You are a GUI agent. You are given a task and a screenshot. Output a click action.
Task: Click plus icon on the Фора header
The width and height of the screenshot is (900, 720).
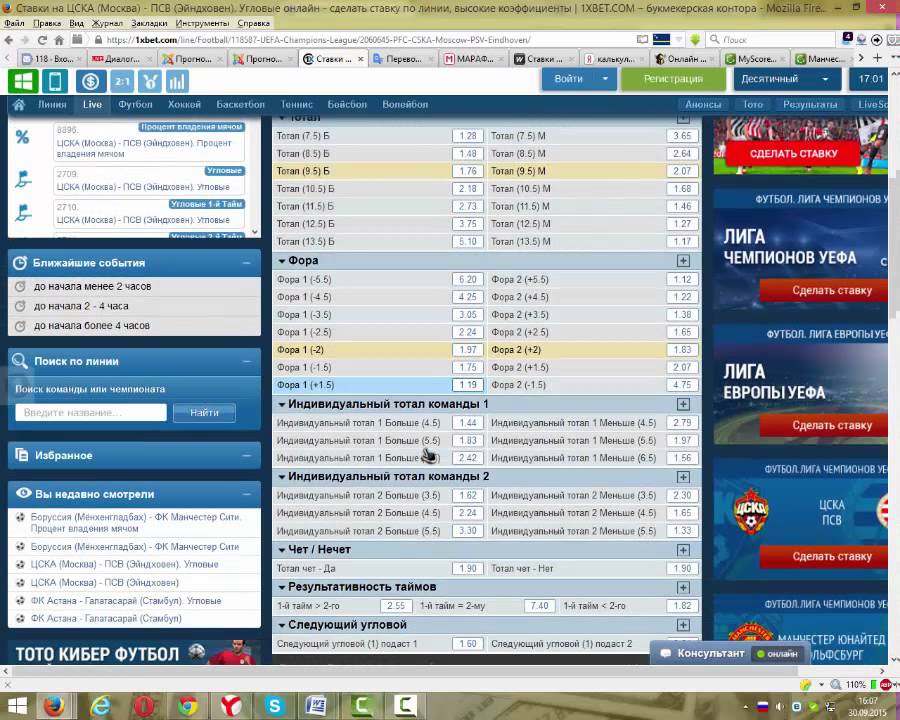683,261
